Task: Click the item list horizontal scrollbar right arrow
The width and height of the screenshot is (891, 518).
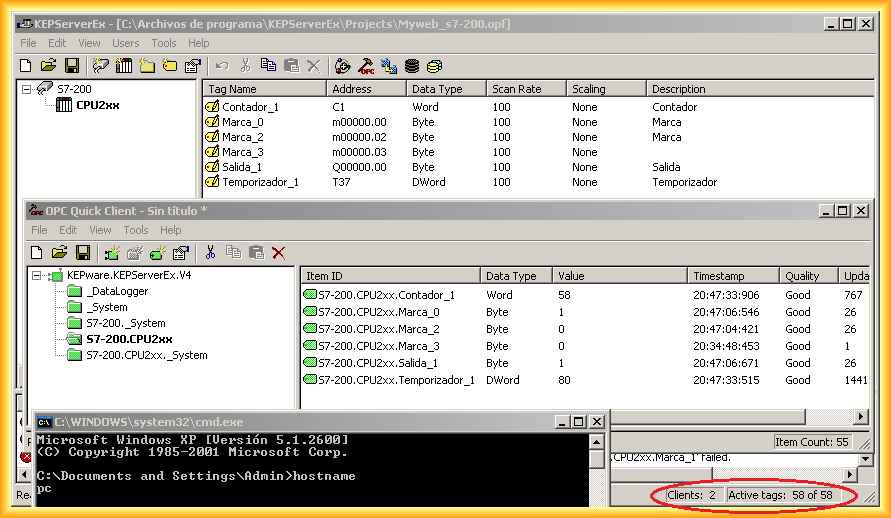Action: point(861,417)
